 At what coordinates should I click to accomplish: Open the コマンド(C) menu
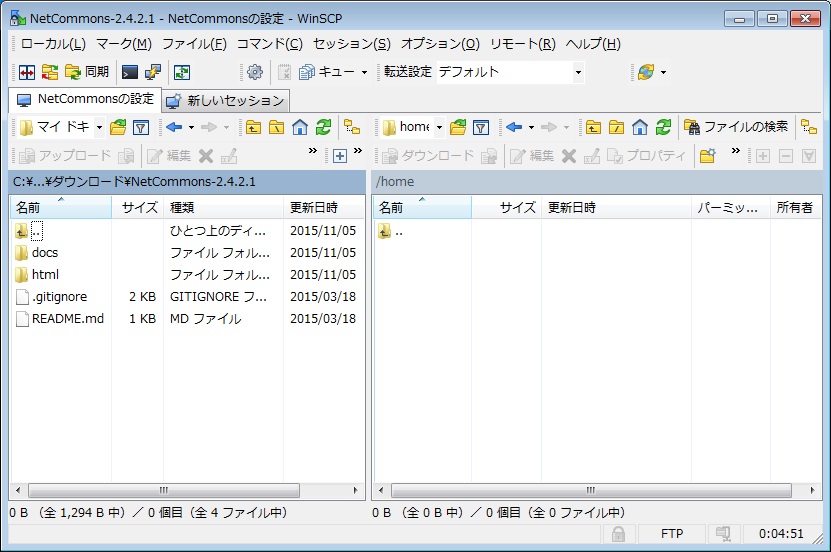pos(270,44)
